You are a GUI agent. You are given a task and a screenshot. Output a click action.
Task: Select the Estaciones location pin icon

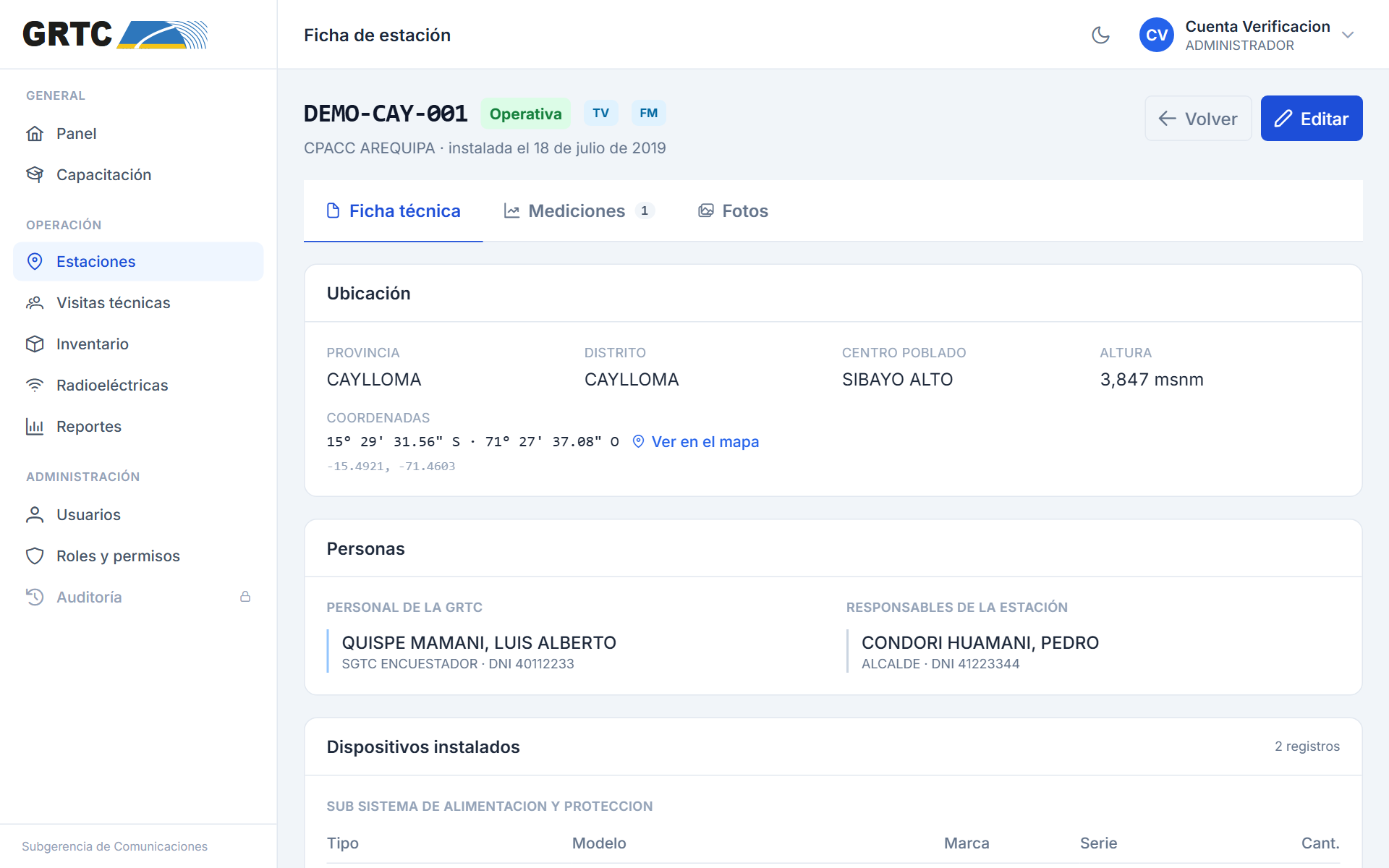click(35, 262)
